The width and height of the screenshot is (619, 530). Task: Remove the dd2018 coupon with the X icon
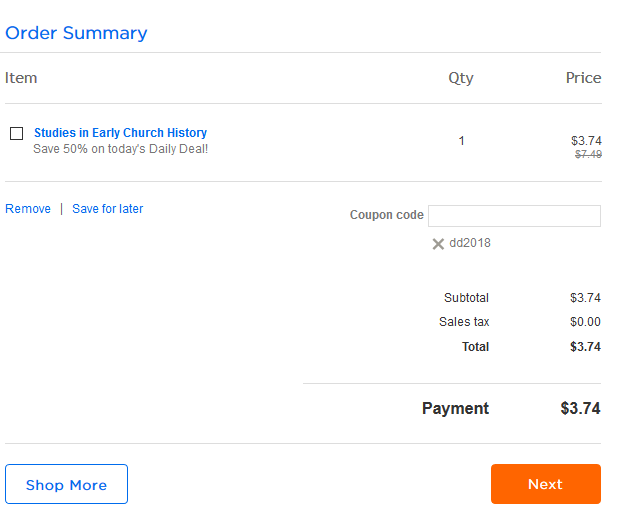[438, 244]
